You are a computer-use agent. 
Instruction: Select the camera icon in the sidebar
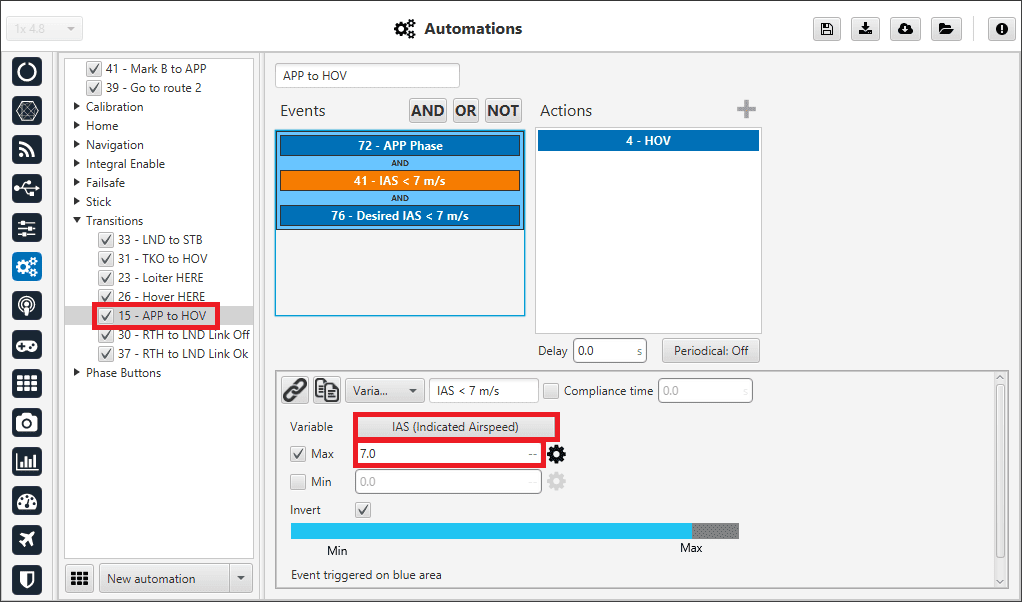(27, 423)
